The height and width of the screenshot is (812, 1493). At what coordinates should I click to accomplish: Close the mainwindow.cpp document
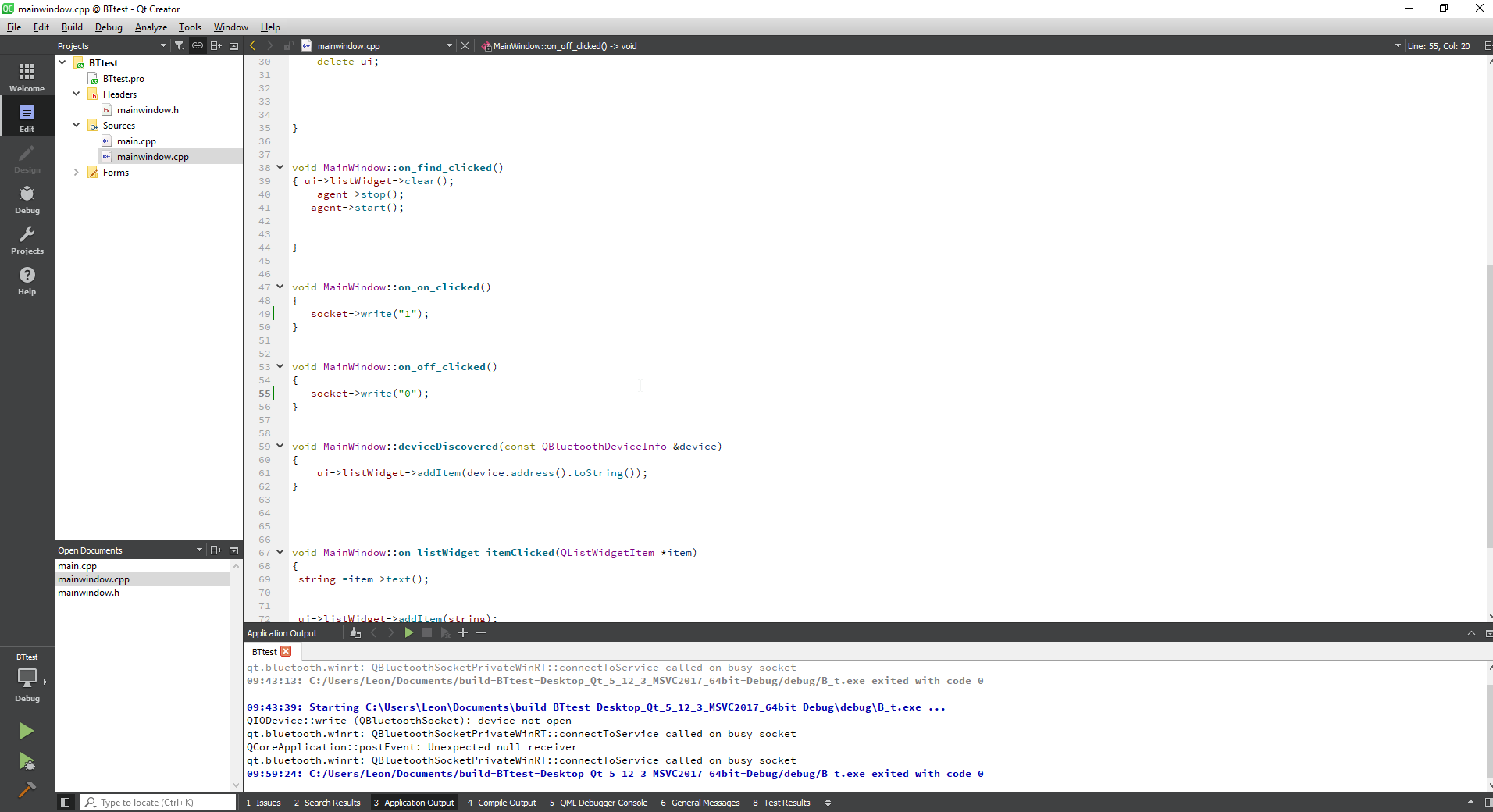(x=465, y=45)
